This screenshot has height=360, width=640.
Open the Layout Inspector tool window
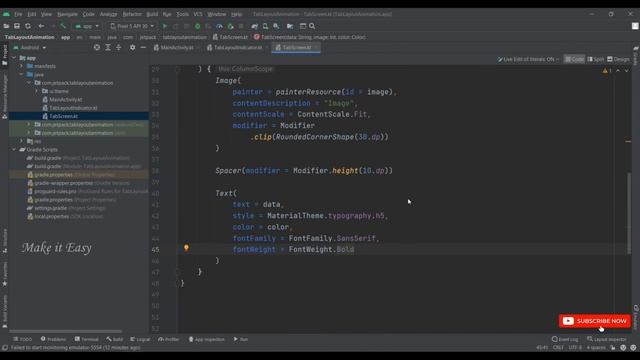click(x=607, y=339)
